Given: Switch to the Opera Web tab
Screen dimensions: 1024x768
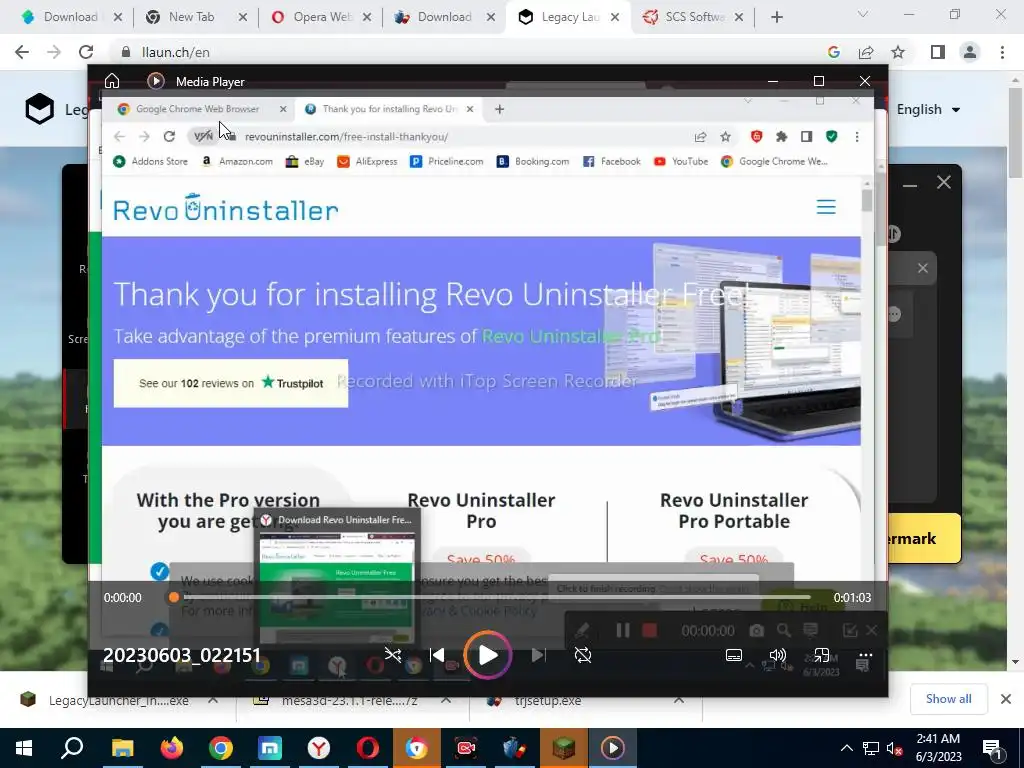Looking at the screenshot, I should click(x=320, y=17).
